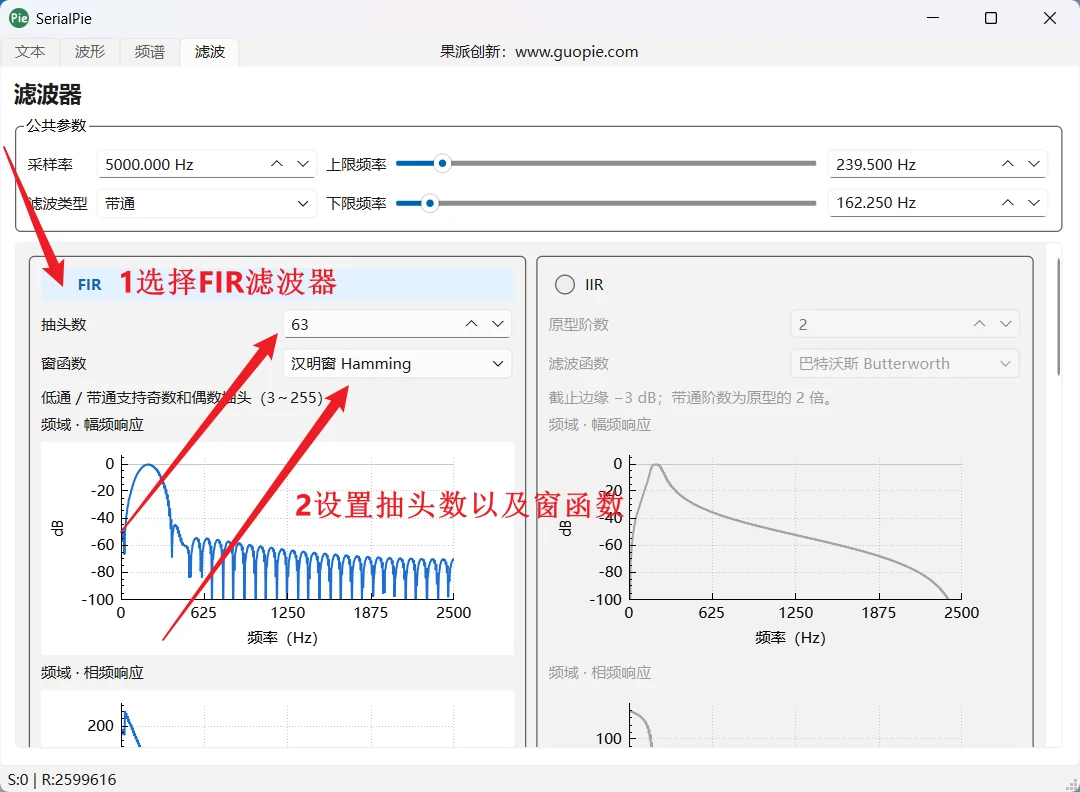Close the SerialPie window
The height and width of the screenshot is (792, 1080).
tap(1050, 18)
